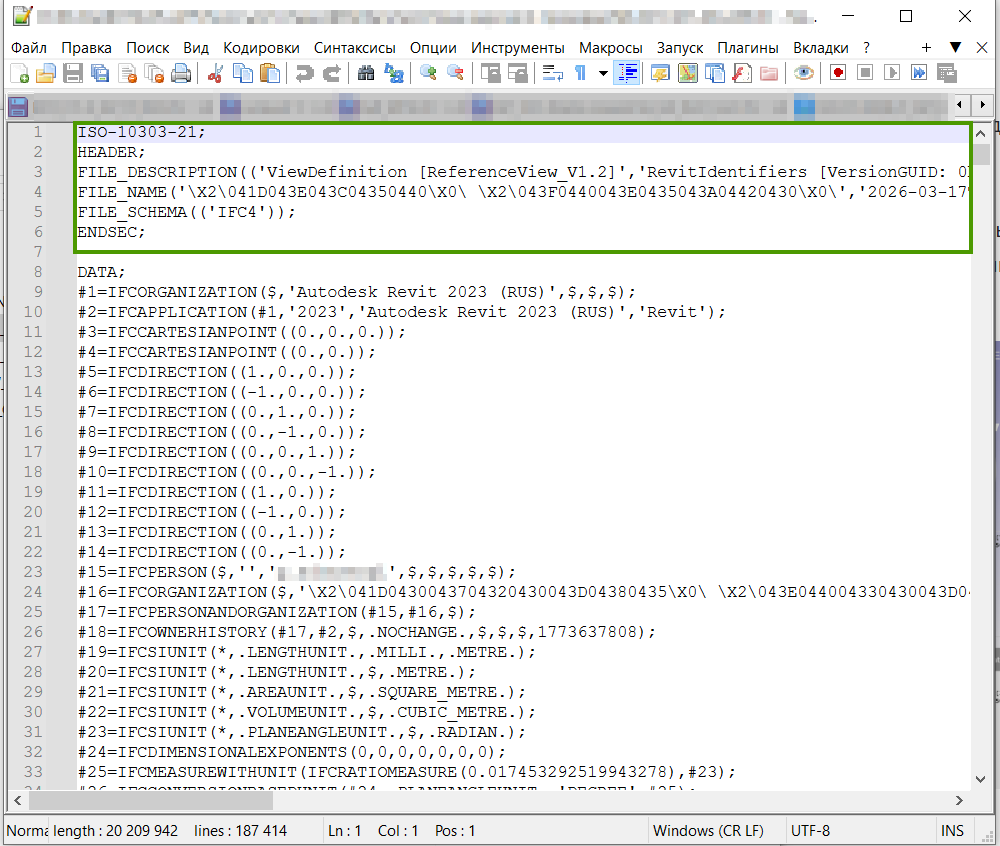Viewport: 1000px width, 846px height.
Task: Click the stop macro recording square
Action: 865,74
